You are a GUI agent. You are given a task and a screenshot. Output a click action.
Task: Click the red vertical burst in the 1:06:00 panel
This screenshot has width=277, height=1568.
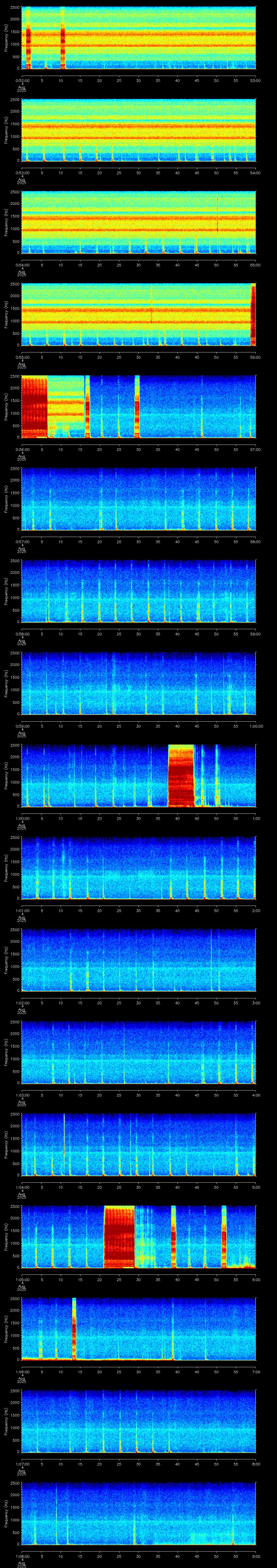[x=74, y=1329]
